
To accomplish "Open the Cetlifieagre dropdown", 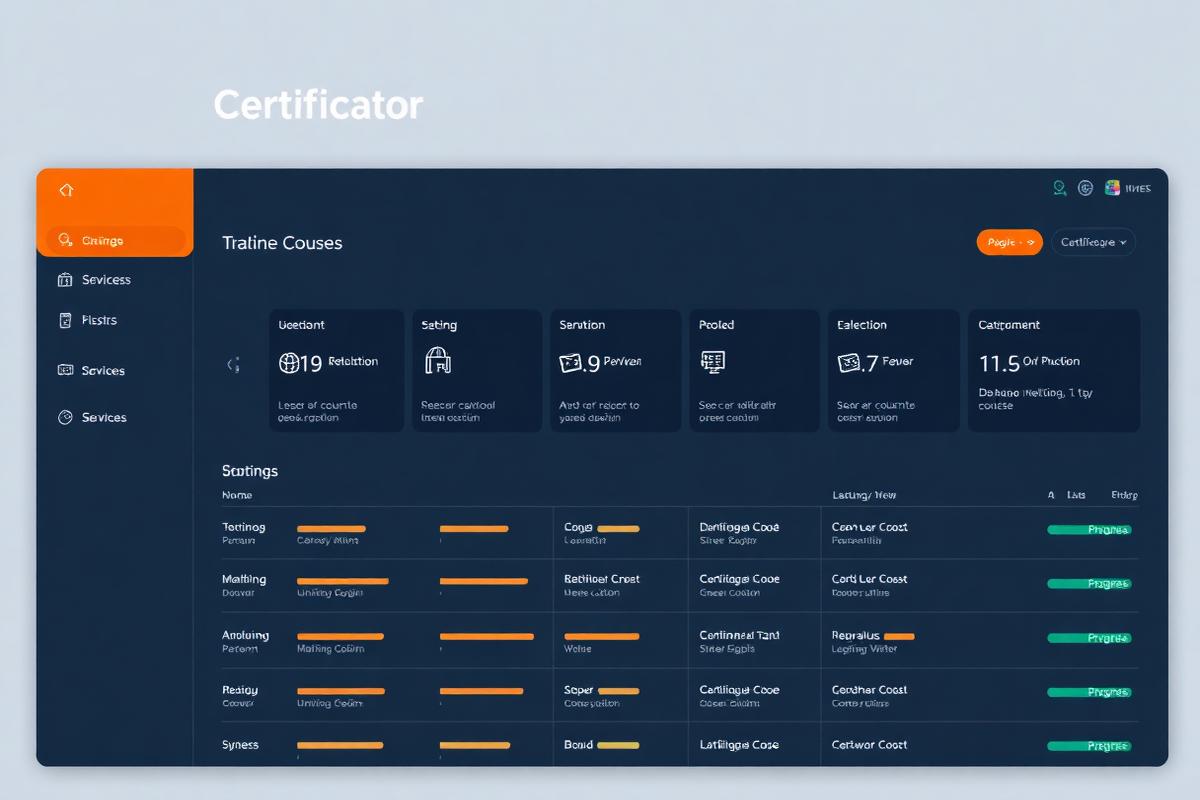I will click(x=1093, y=242).
